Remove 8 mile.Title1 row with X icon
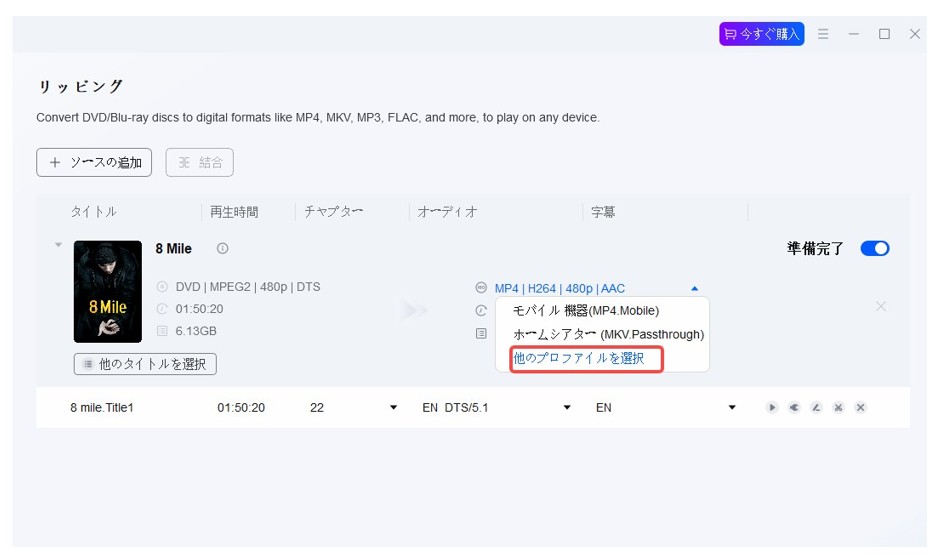This screenshot has height=560, width=937. [x=861, y=408]
